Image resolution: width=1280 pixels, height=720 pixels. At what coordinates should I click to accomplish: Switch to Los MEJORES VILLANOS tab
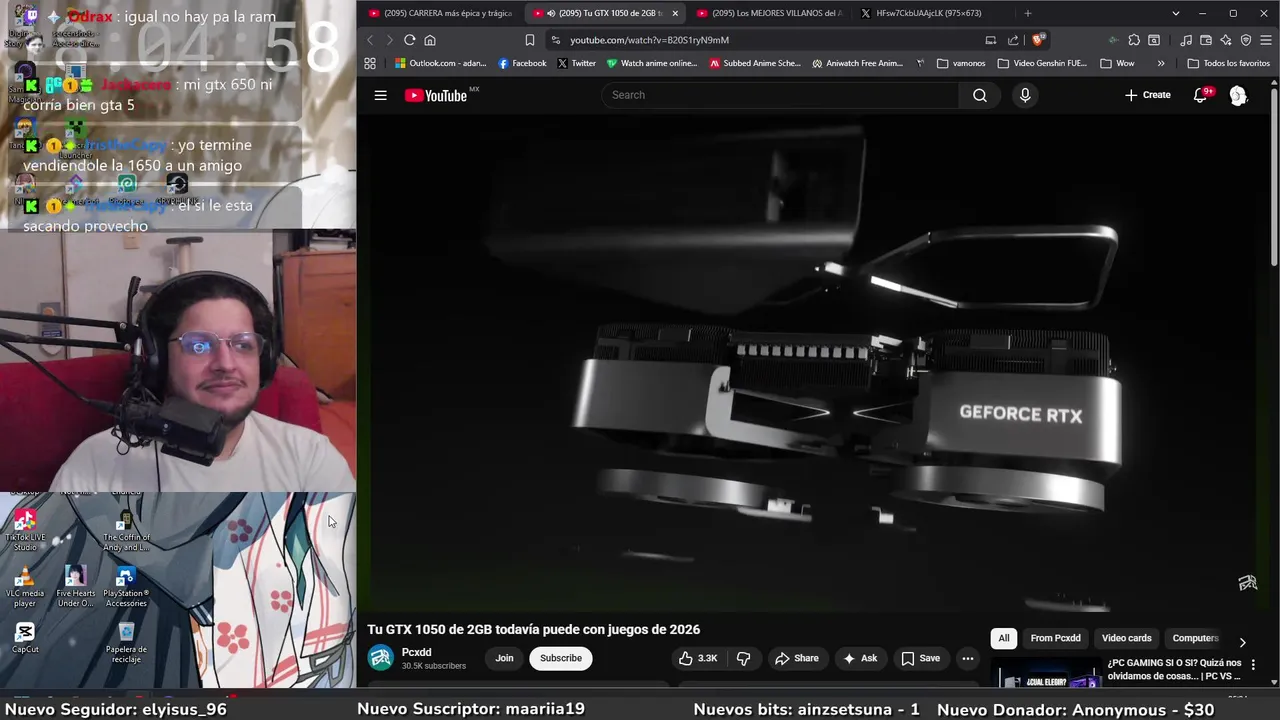pos(770,13)
